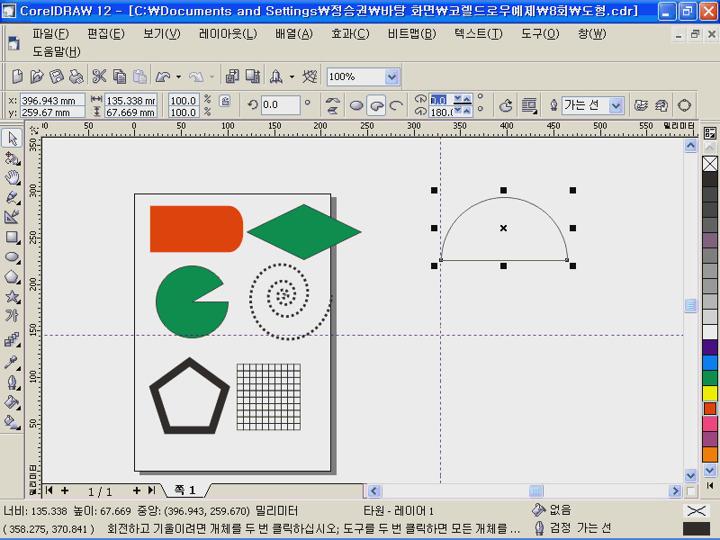Viewport: 720px width, 540px height.
Task: Select the Eyedropper tool
Action: (x=12, y=362)
